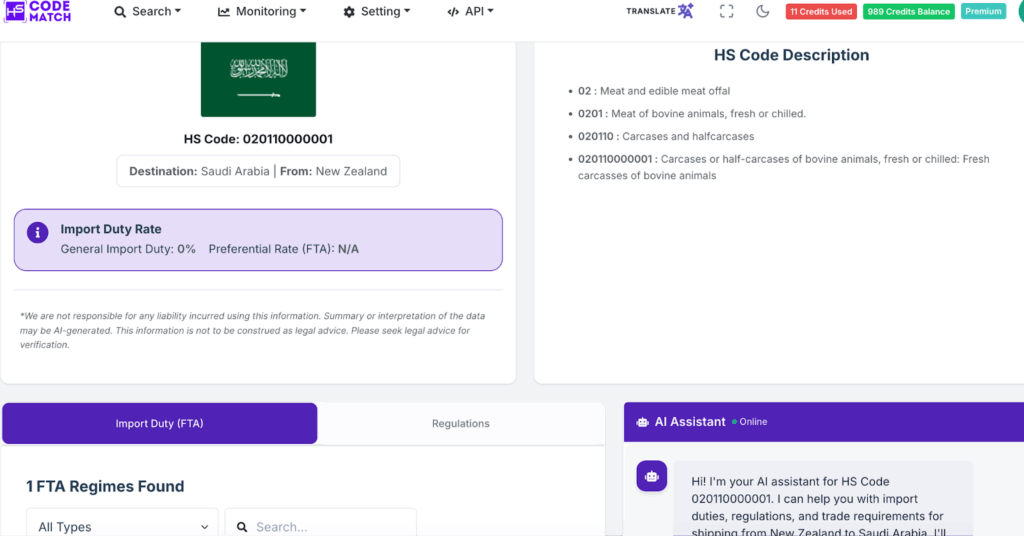Expand the Monitoring menu
The height and width of the screenshot is (536, 1024).
(262, 12)
